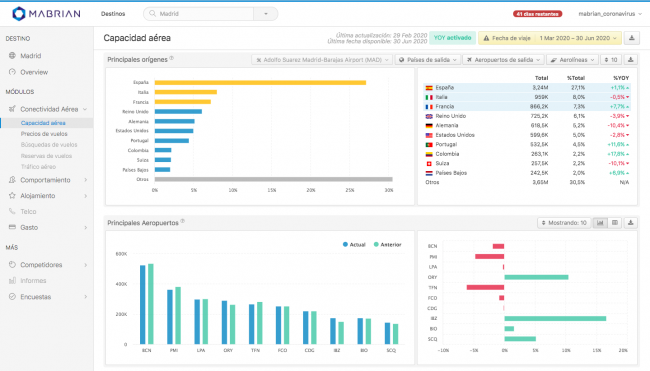This screenshot has width=650, height=371.
Task: Click the Madrid destination search field
Action: pyautogui.click(x=203, y=14)
